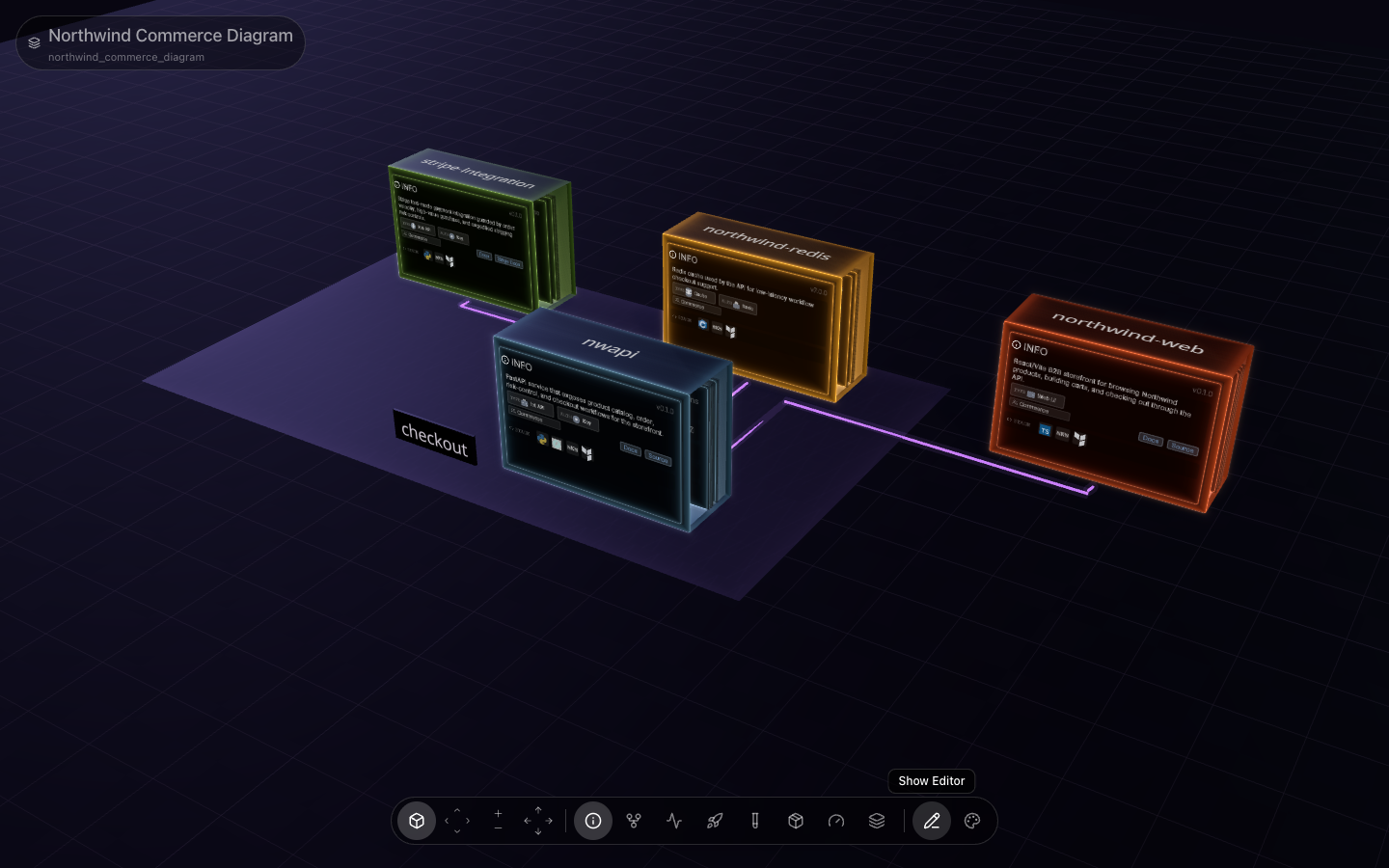Image resolution: width=1389 pixels, height=868 pixels.
Task: Click TypeScript icon on northwind-web card
Action: [1045, 431]
